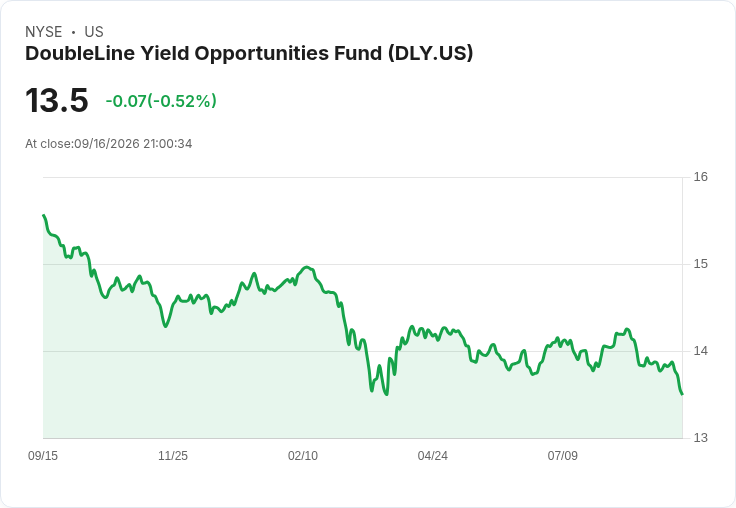Viewport: 736px width, 508px height.
Task: Select the 11/25 x-axis date label
Action: [173, 455]
